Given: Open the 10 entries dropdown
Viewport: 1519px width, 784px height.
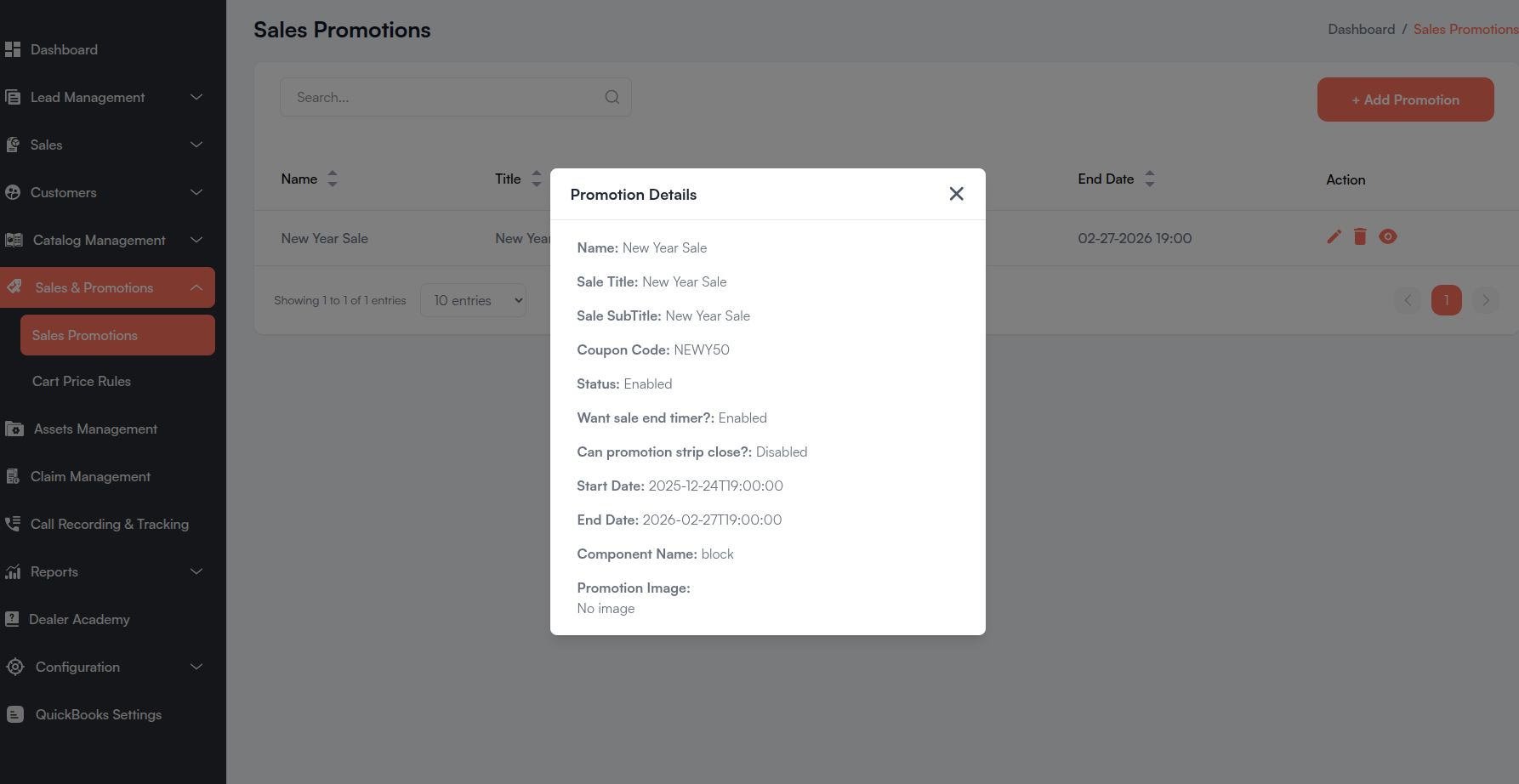Looking at the screenshot, I should [473, 300].
